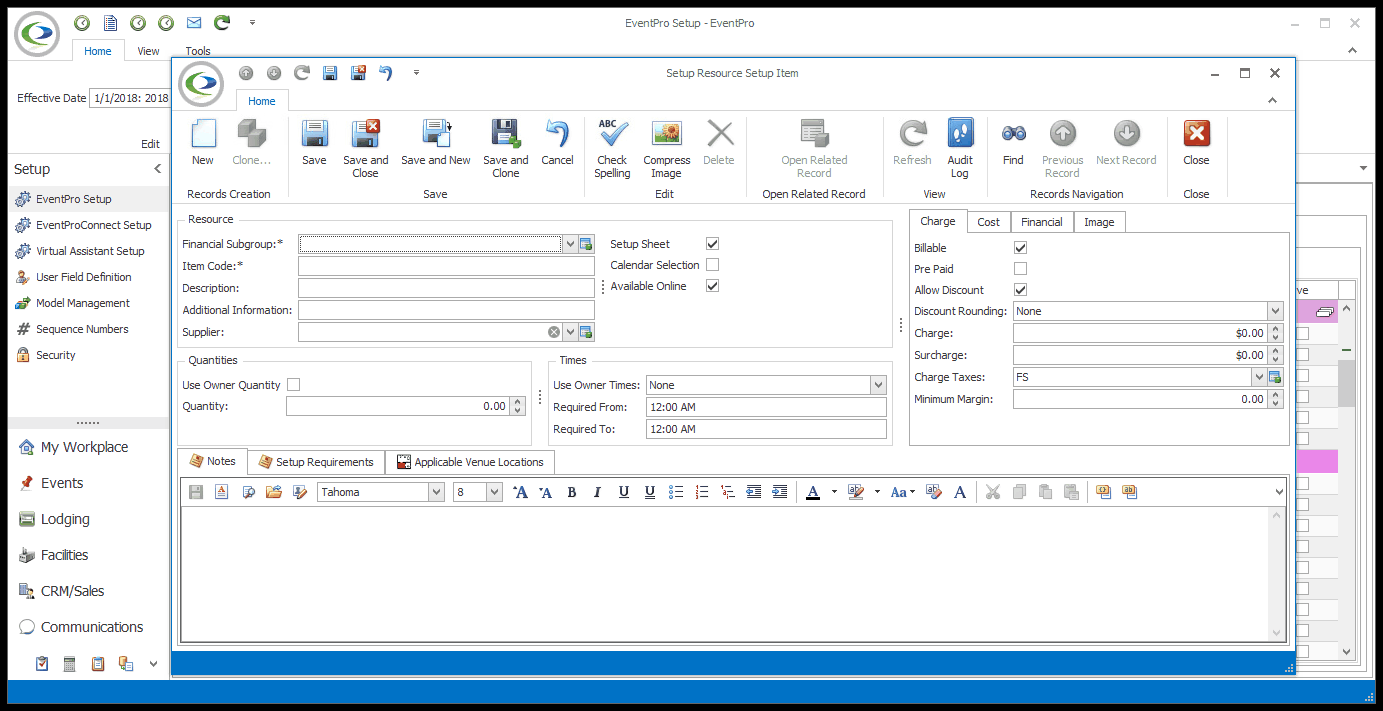1383x711 pixels.
Task: Enable the Calendar Selection checkbox
Action: click(712, 265)
